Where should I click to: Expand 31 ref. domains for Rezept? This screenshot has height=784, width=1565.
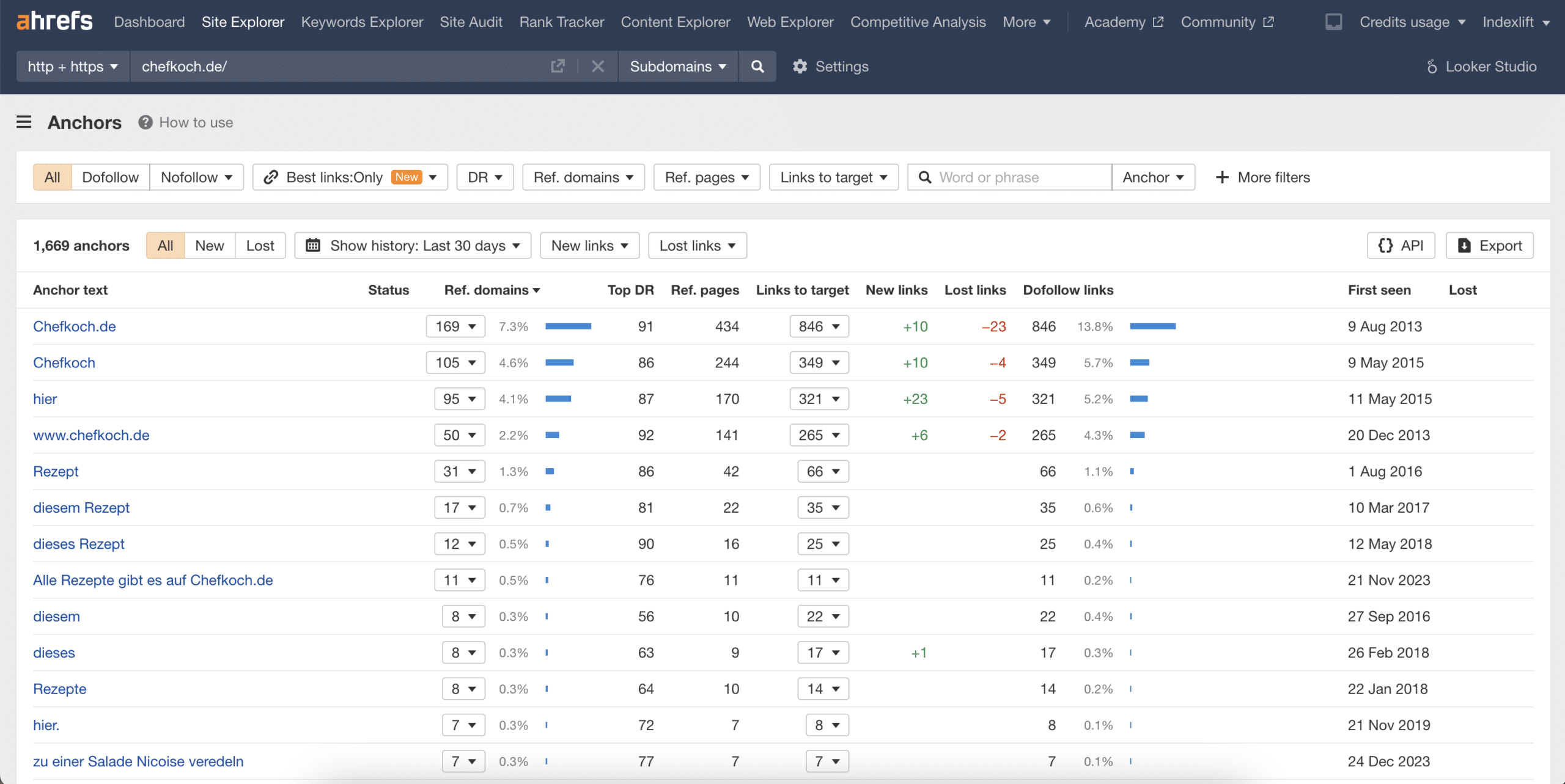pos(460,471)
